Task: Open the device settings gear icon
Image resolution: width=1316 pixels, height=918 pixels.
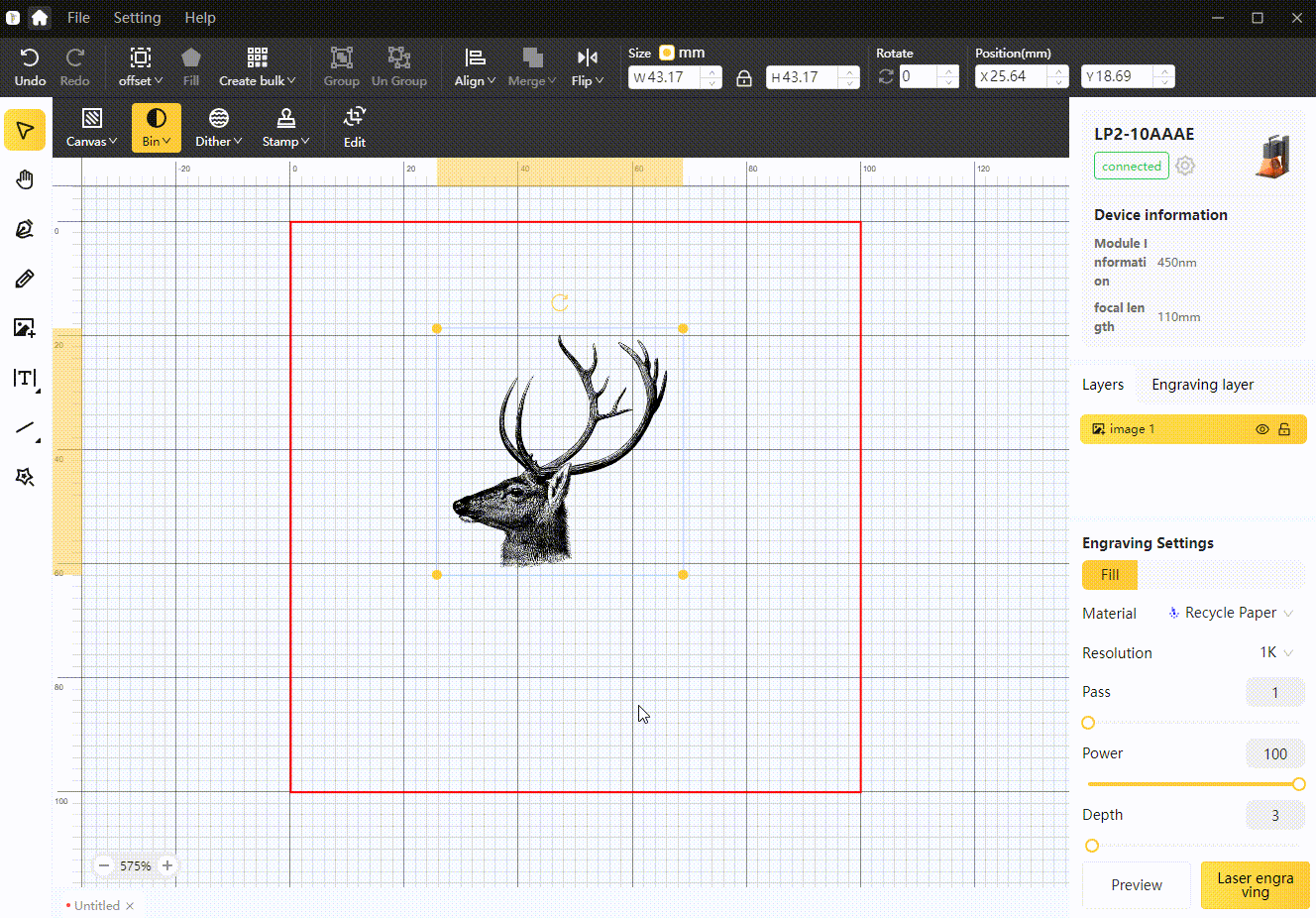Action: (1185, 166)
